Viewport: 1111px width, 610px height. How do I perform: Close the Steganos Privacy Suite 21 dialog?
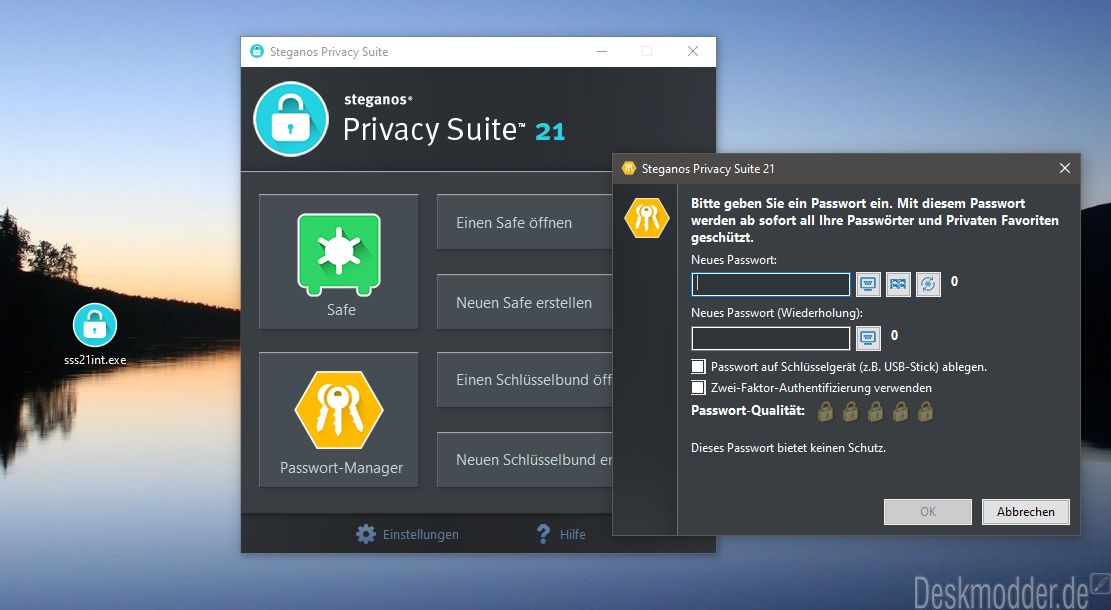tap(1064, 168)
